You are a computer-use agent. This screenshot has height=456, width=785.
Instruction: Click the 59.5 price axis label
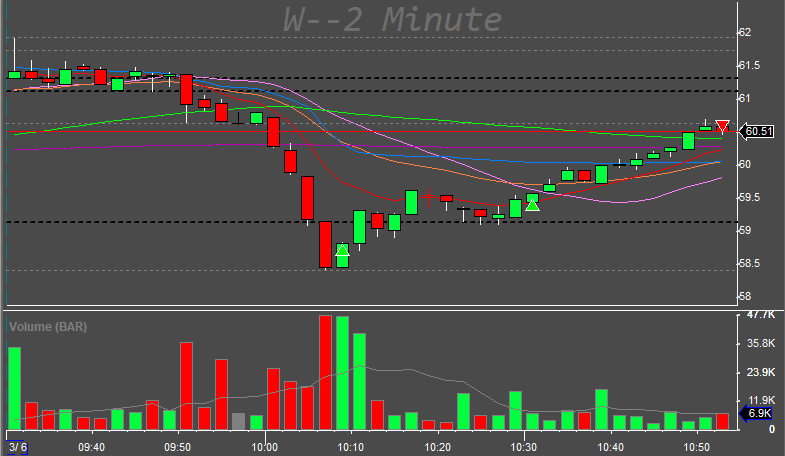(749, 197)
